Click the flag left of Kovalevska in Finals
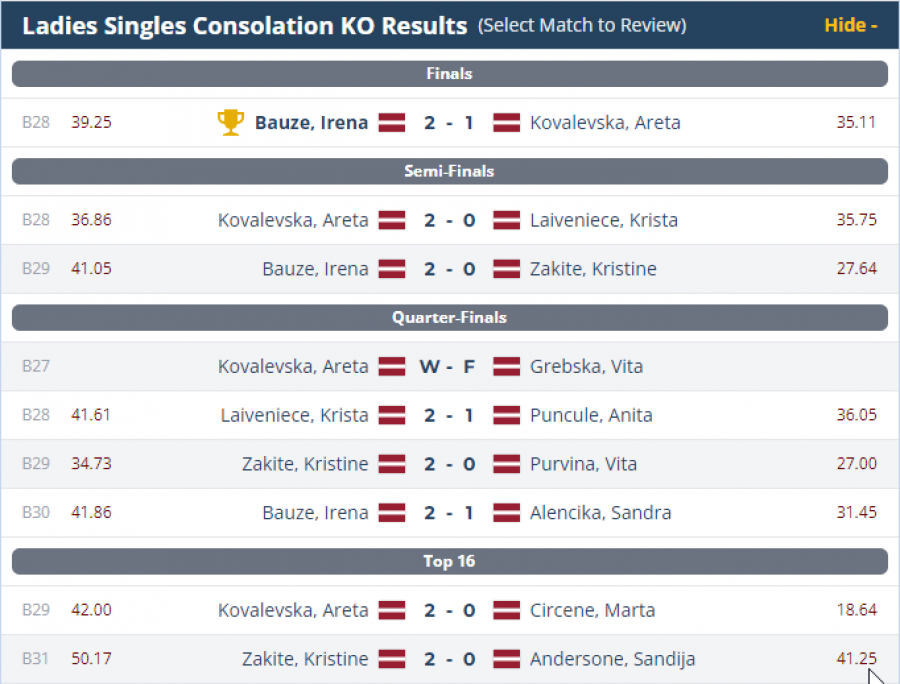Image resolution: width=900 pixels, height=684 pixels. [507, 123]
